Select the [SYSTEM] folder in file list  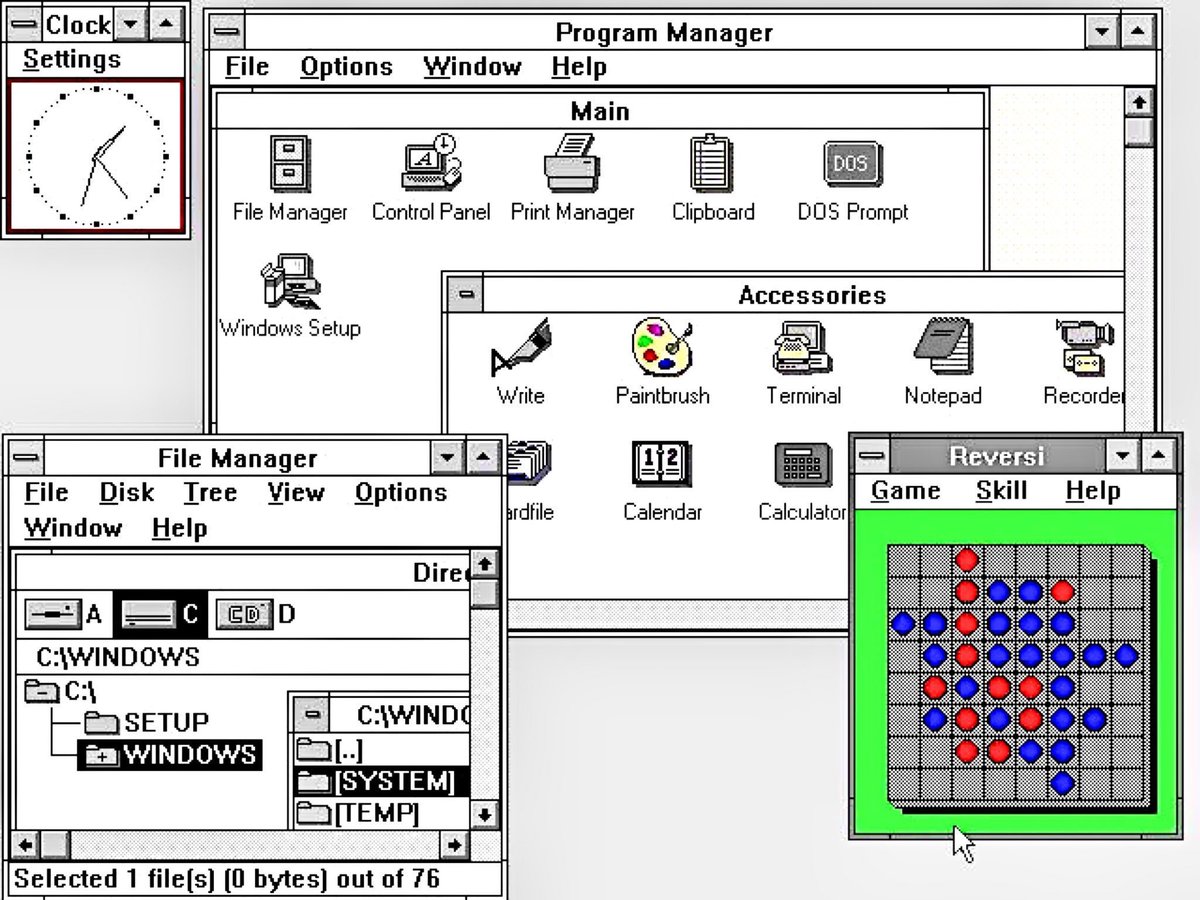382,781
